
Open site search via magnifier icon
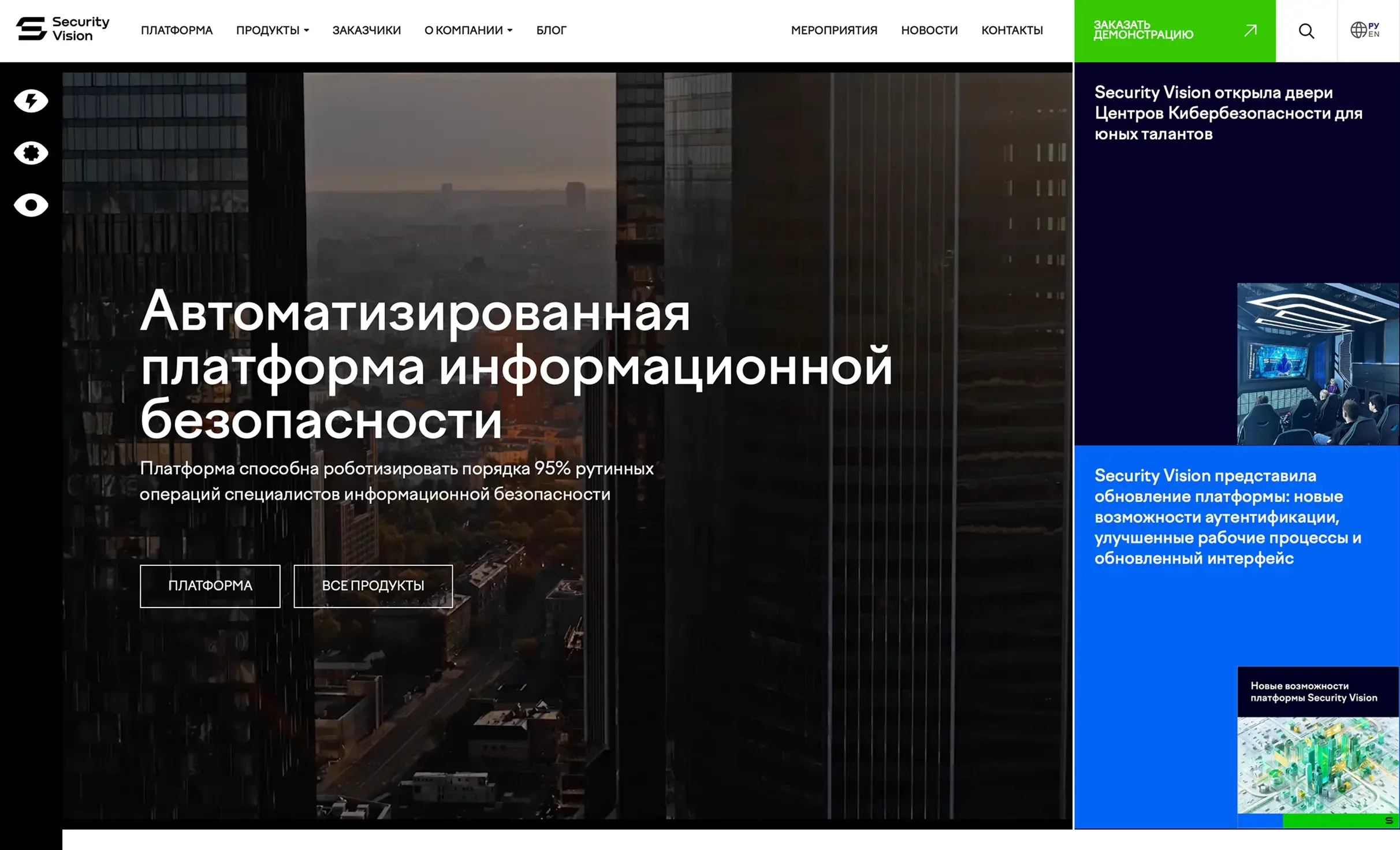tap(1306, 31)
